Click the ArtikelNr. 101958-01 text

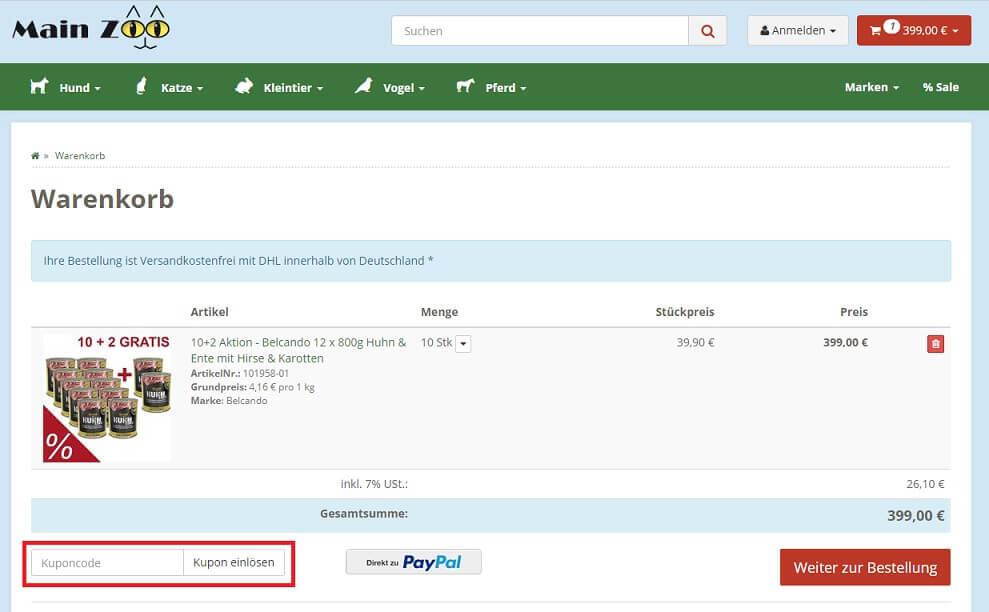240,374
